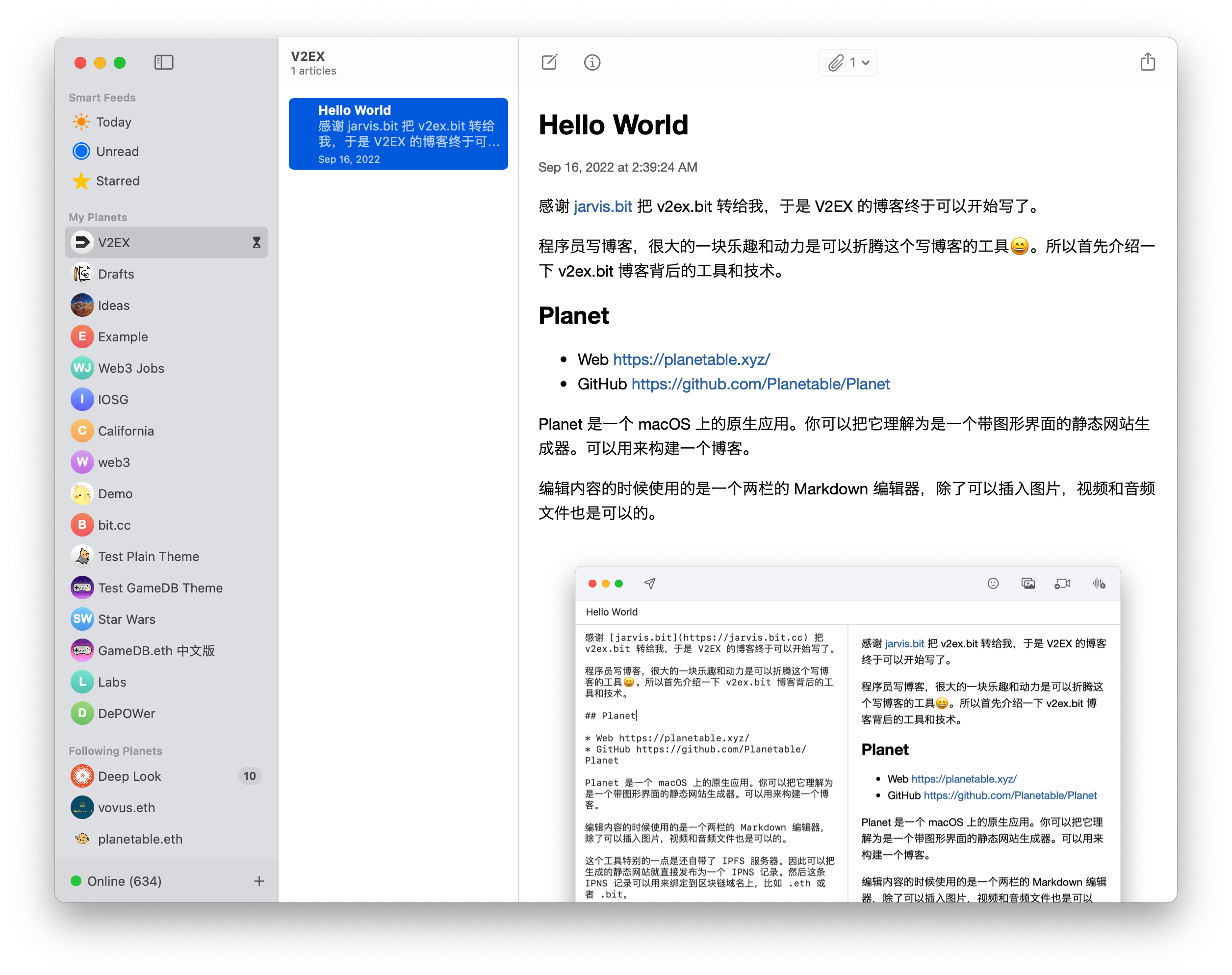Expand the attachments dropdown
1232x975 pixels.
click(848, 62)
